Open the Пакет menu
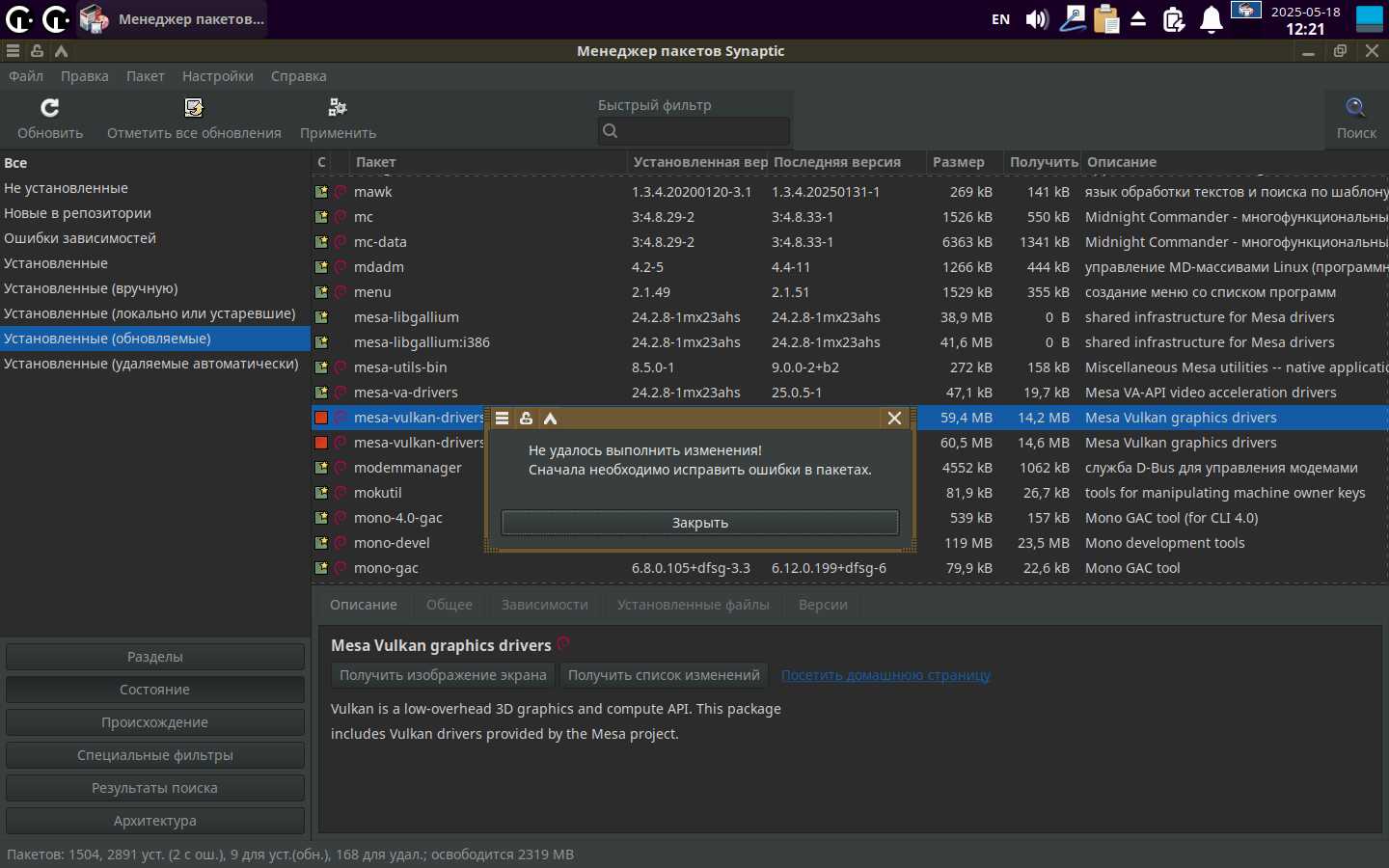 pos(145,76)
